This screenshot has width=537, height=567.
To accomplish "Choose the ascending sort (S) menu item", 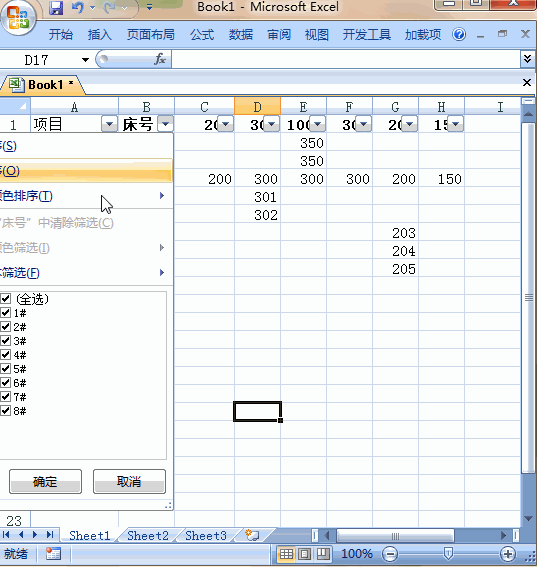I will pyautogui.click(x=86, y=146).
